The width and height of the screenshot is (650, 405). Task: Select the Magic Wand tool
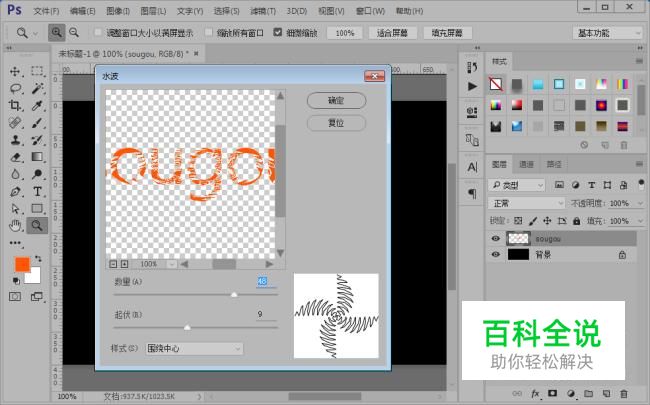pos(37,88)
